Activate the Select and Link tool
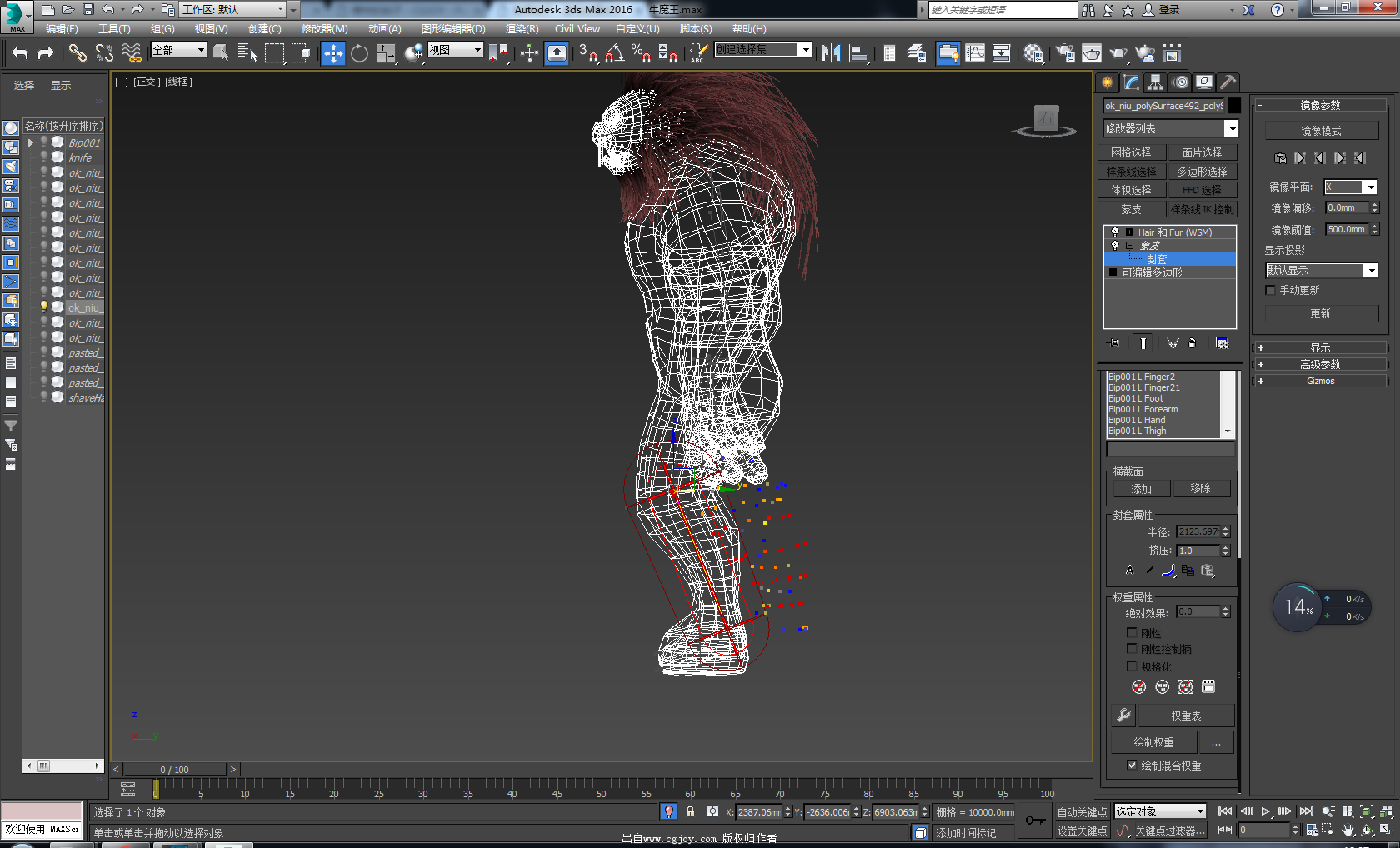Image resolution: width=1400 pixels, height=848 pixels. point(77,53)
